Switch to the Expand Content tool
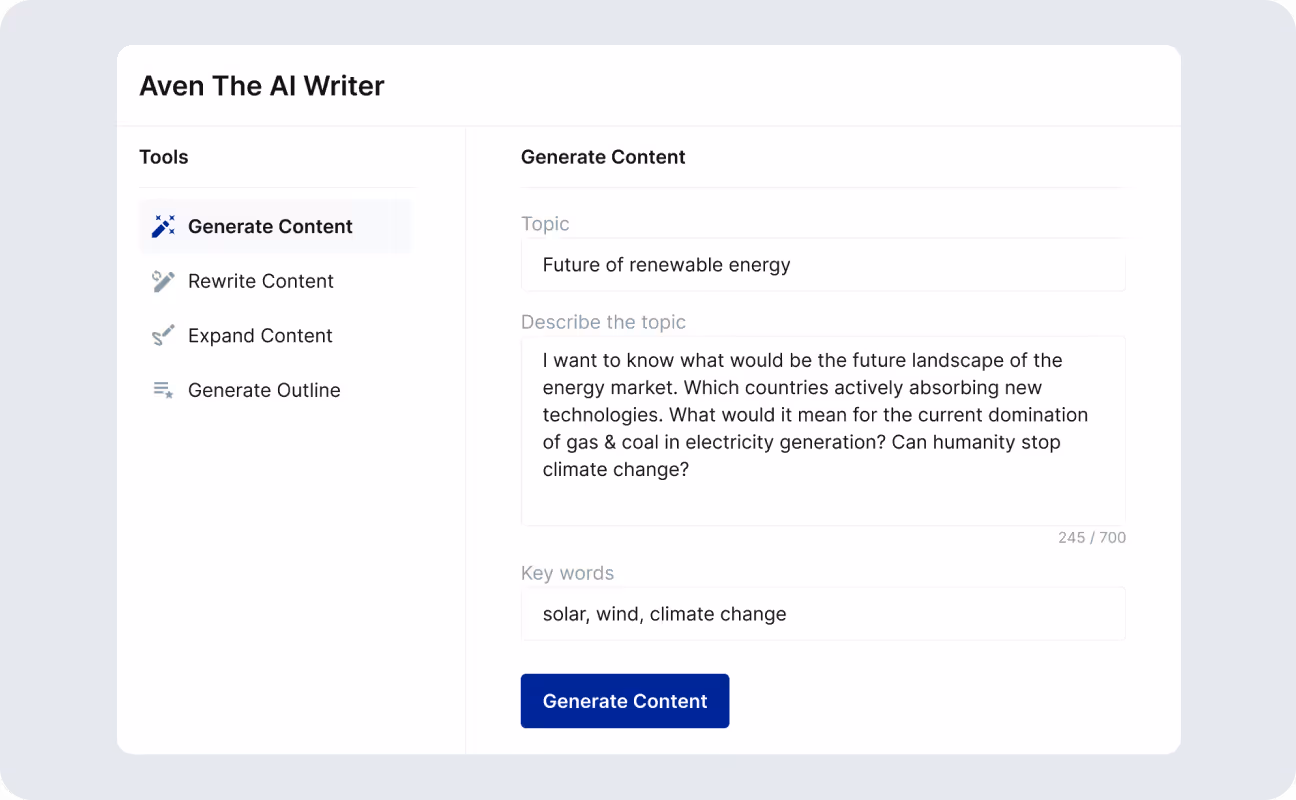The height and width of the screenshot is (800, 1296). (x=260, y=336)
